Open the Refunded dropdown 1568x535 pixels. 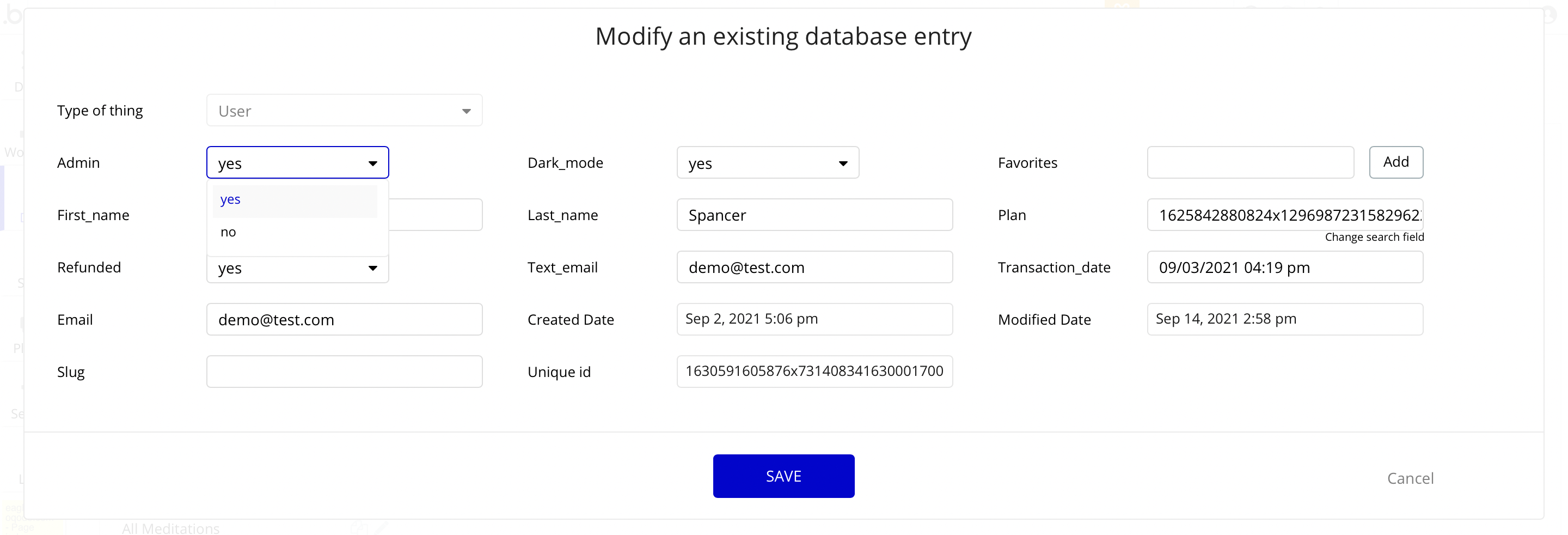297,269
